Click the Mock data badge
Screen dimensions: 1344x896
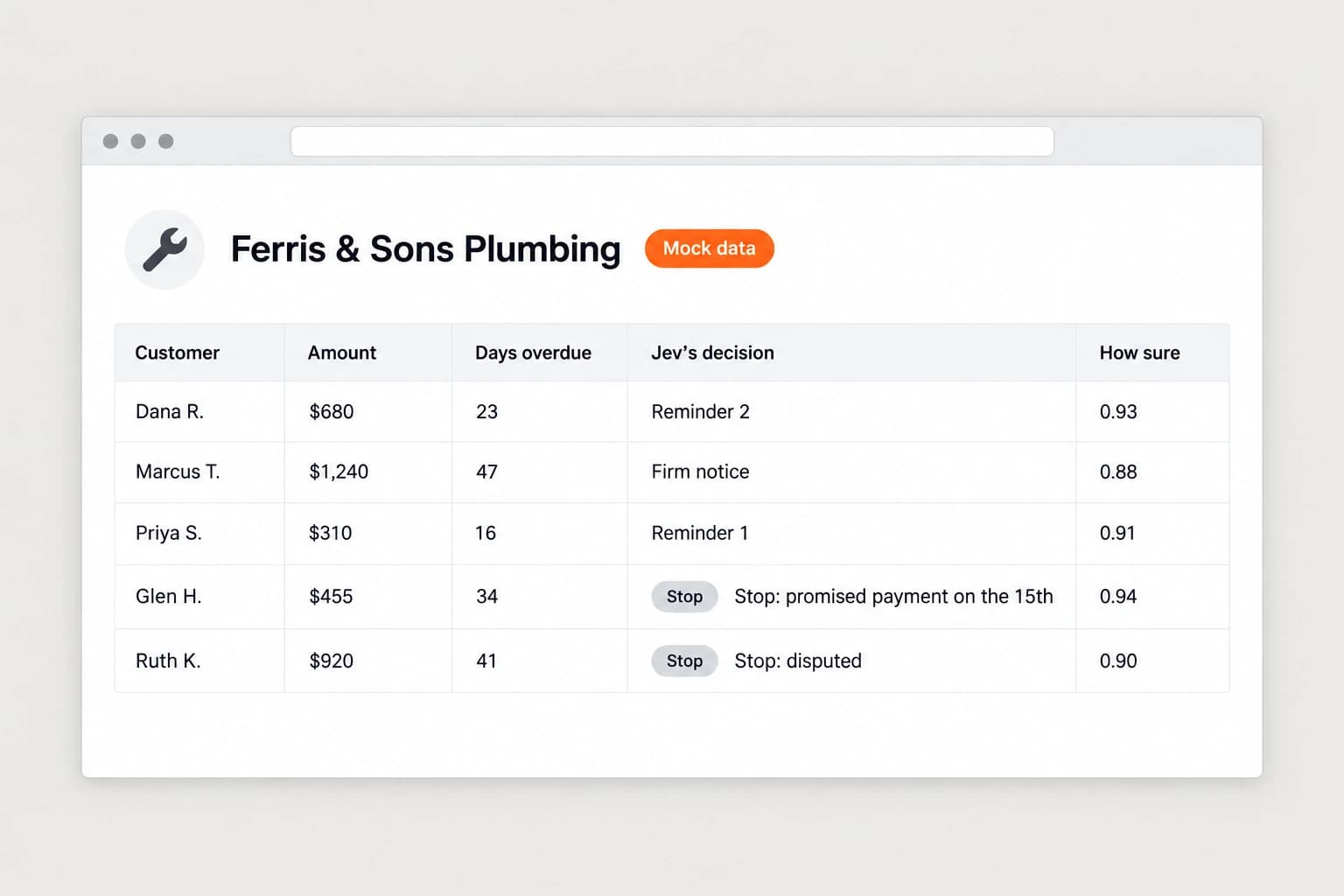click(710, 248)
